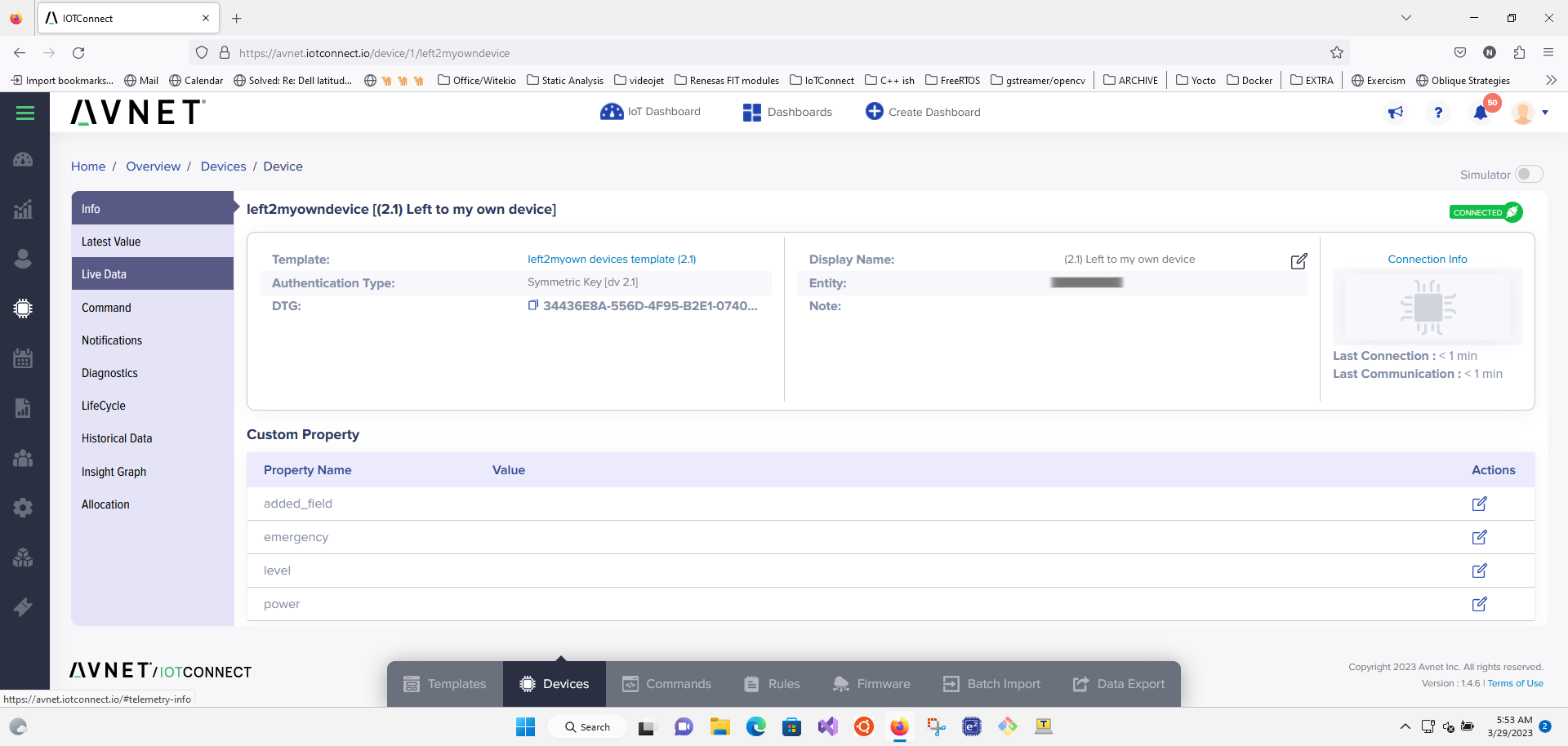Click the CONNECTED status badge
Screen dimensions: 1568x746
1486,212
